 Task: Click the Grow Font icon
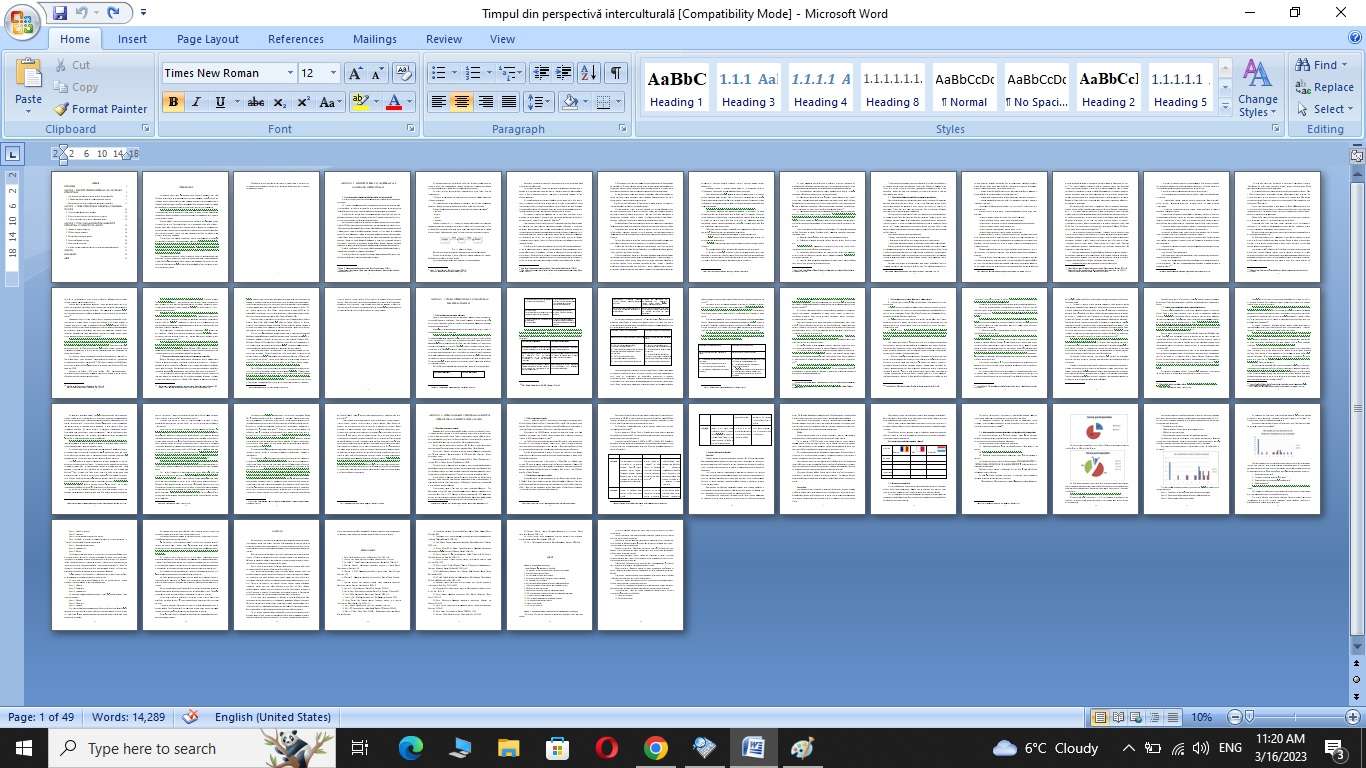[355, 73]
